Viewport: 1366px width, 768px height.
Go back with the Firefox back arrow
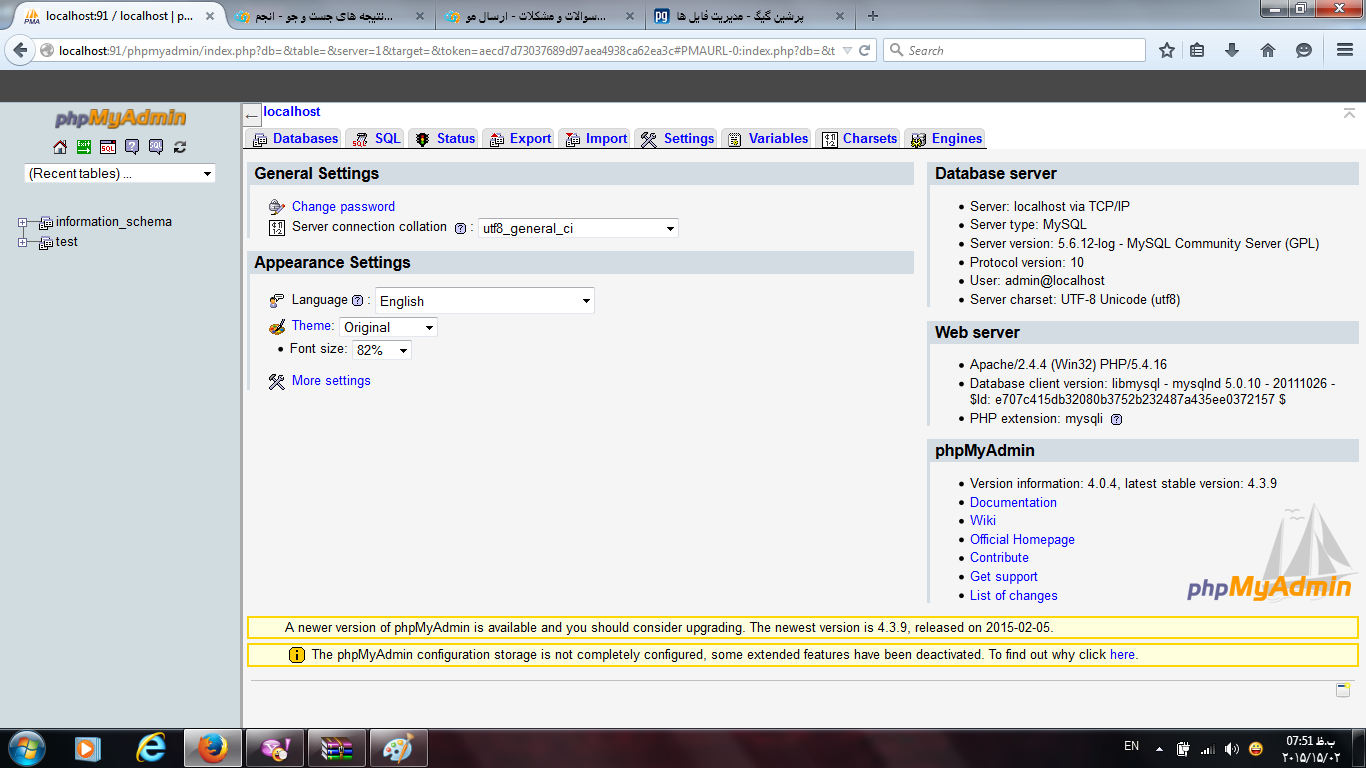pyautogui.click(x=21, y=50)
